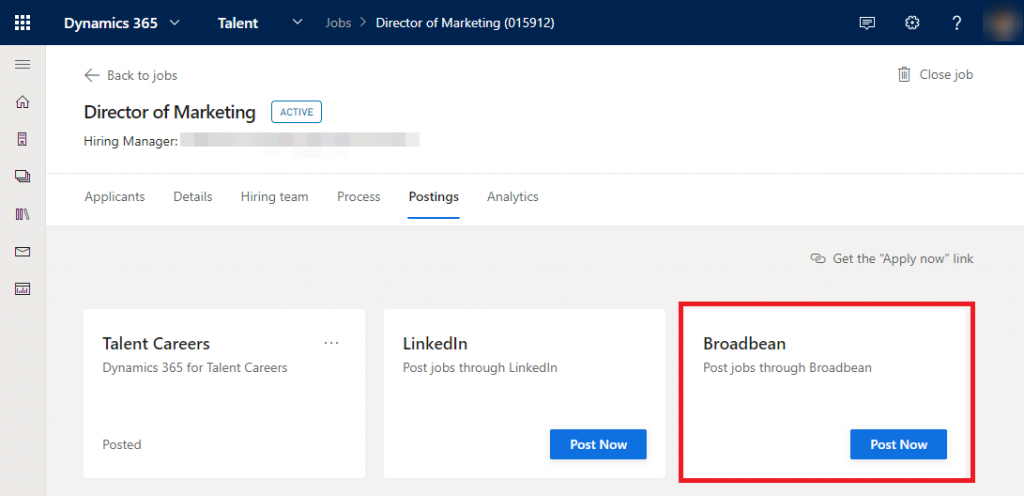Switch to the Applicants tab

[x=114, y=197]
